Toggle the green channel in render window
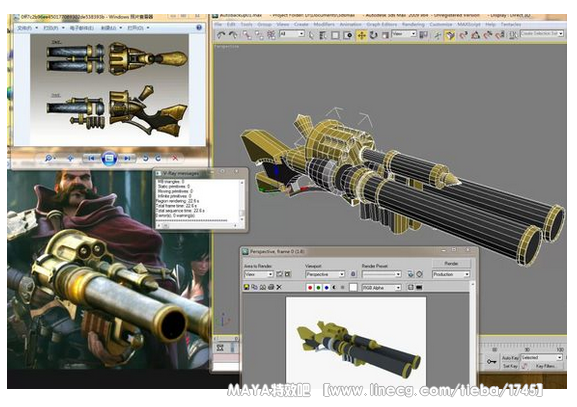The height and width of the screenshot is (407, 577). coord(318,287)
